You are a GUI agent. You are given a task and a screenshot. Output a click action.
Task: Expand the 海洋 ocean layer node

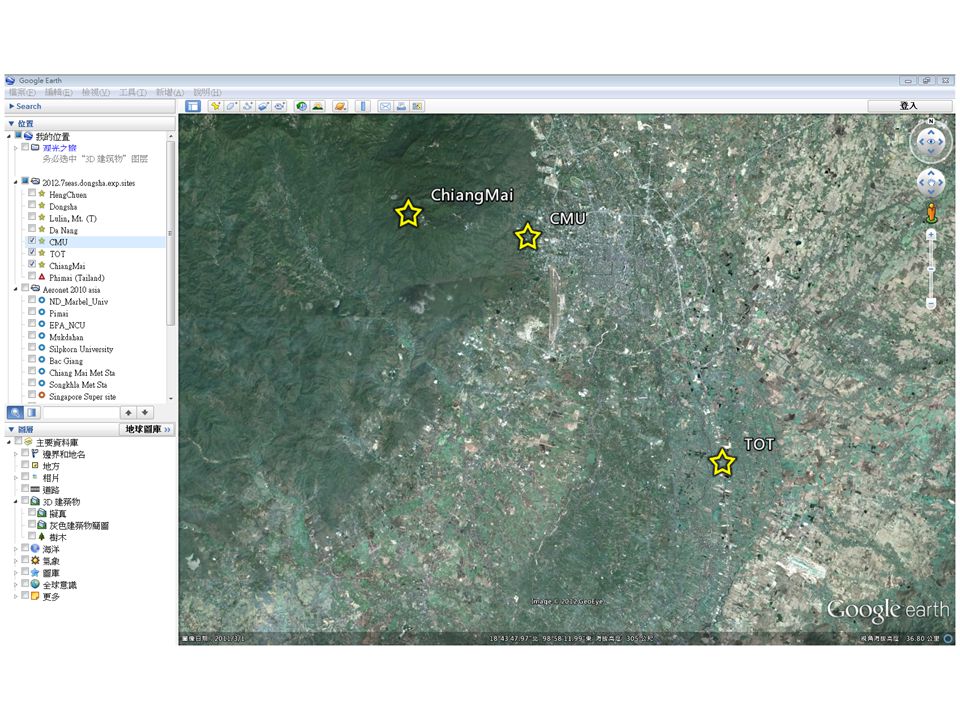tap(16, 549)
